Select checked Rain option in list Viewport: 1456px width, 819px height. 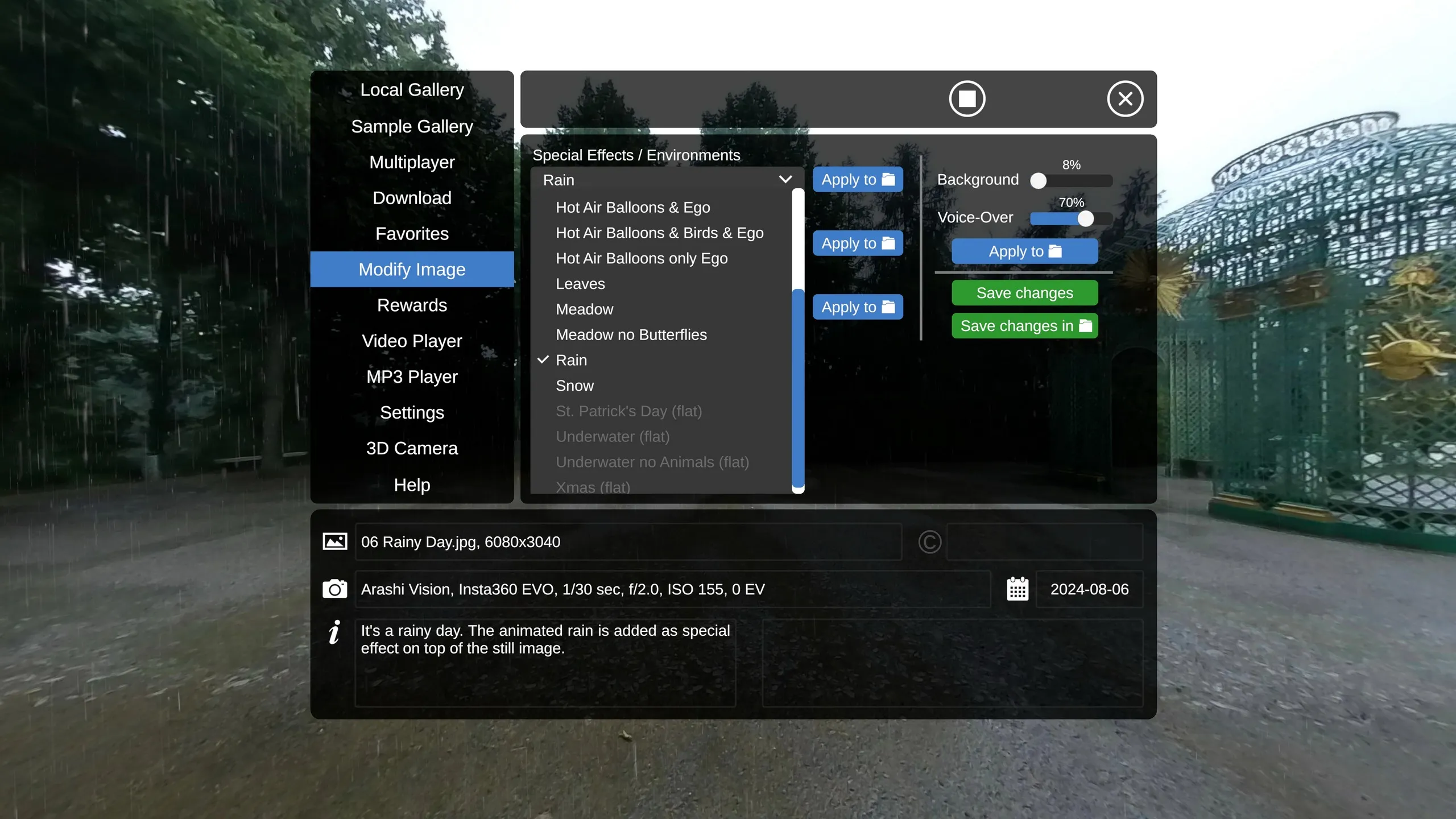[571, 360]
